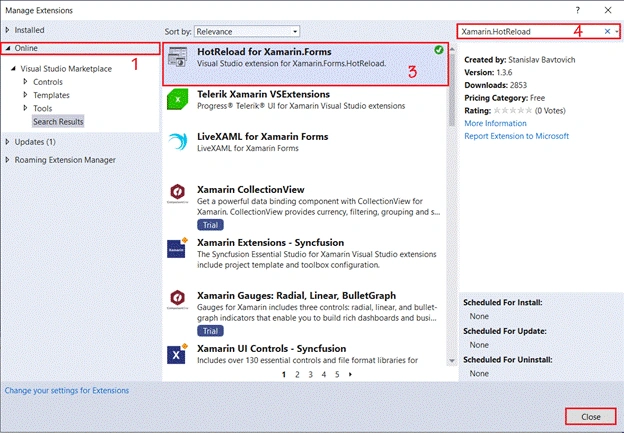Select Xamarin Extensions - Syncfusion title

[271, 242]
